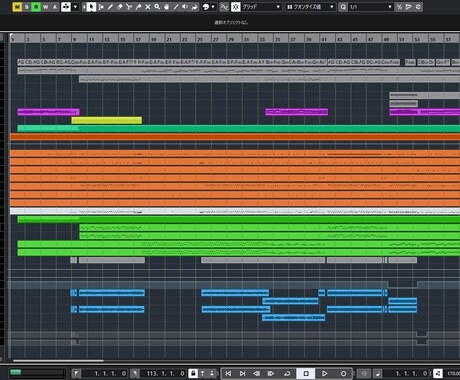Click the fast forward transport button
This screenshot has height=380, width=460.
coord(271,373)
